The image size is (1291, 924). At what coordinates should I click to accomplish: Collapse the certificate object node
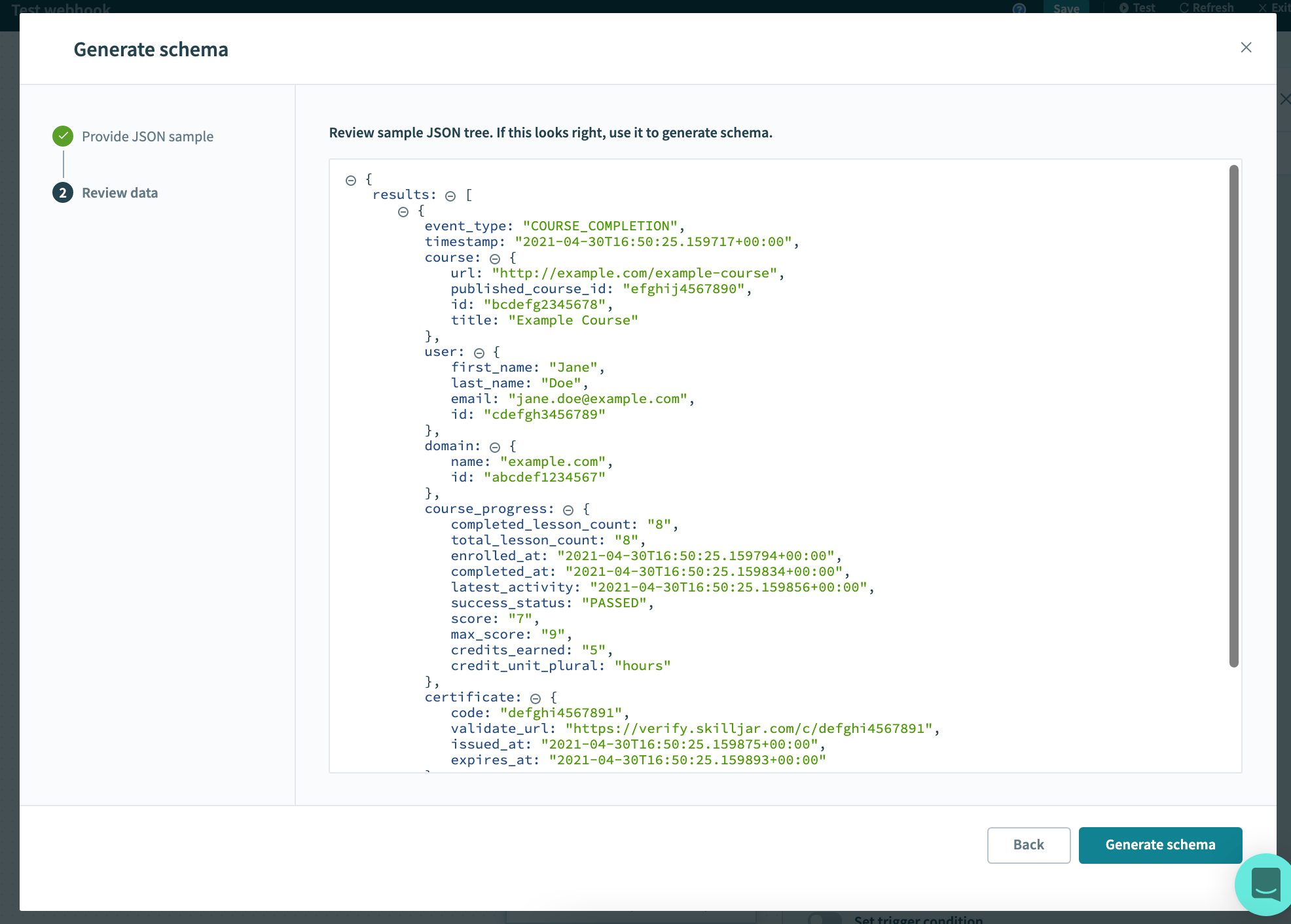536,698
